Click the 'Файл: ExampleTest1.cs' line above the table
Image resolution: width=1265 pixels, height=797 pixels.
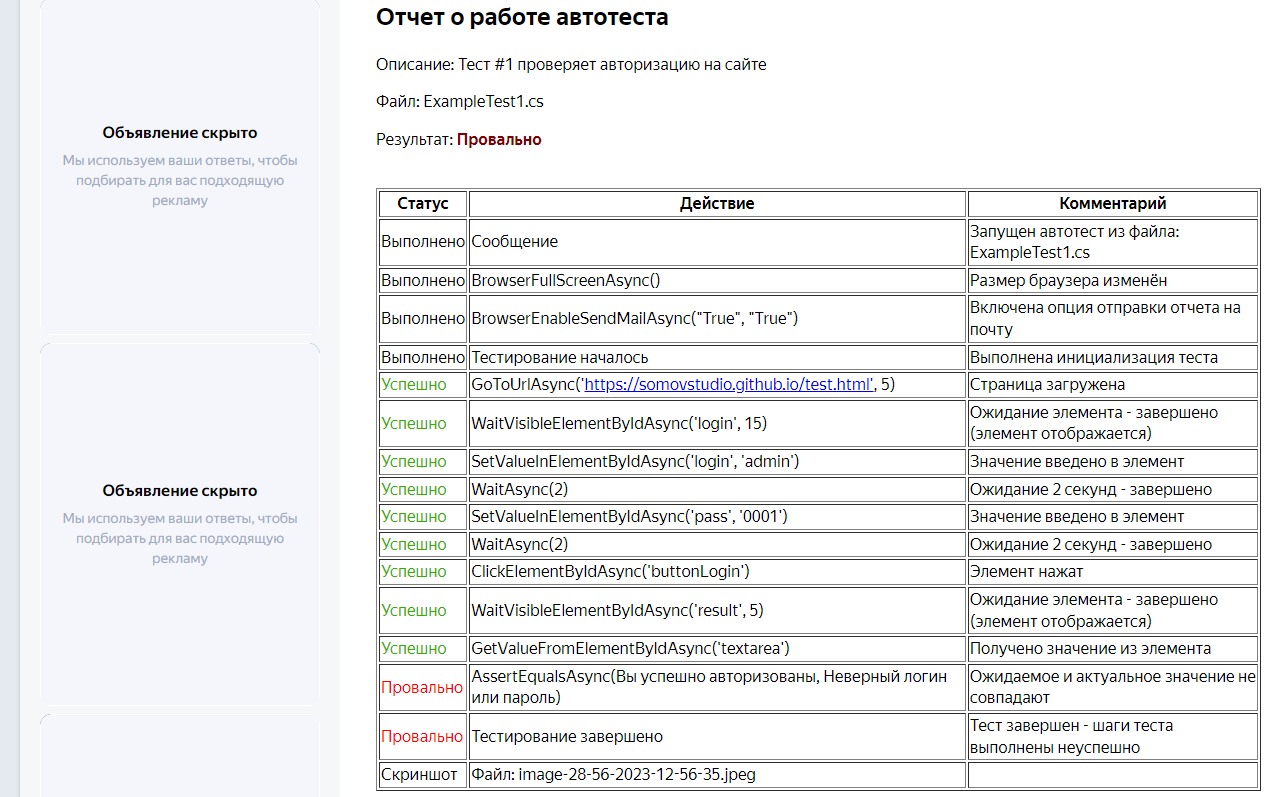[x=460, y=102]
